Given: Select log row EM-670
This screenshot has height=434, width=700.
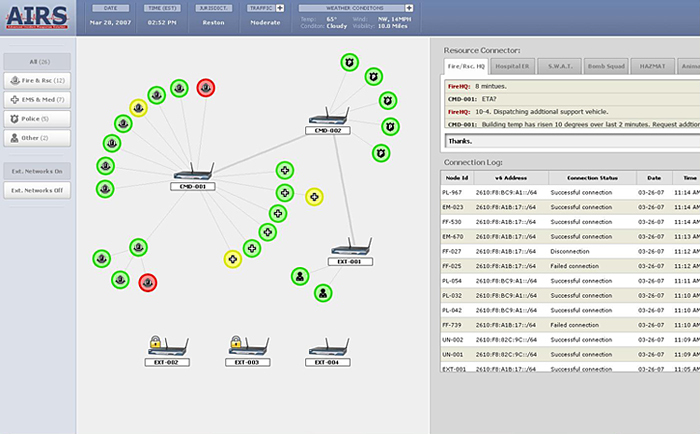Looking at the screenshot, I should [x=570, y=237].
